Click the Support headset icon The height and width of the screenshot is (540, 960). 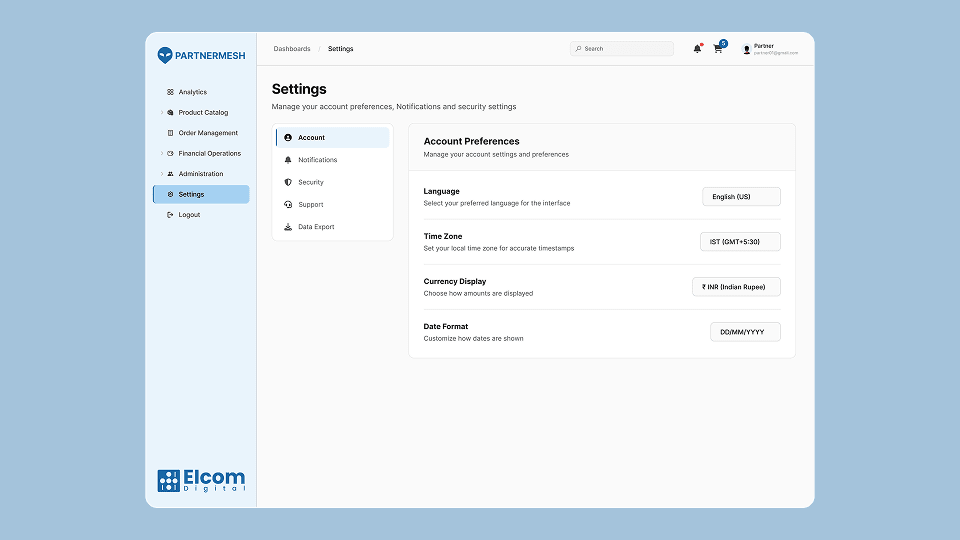click(288, 205)
